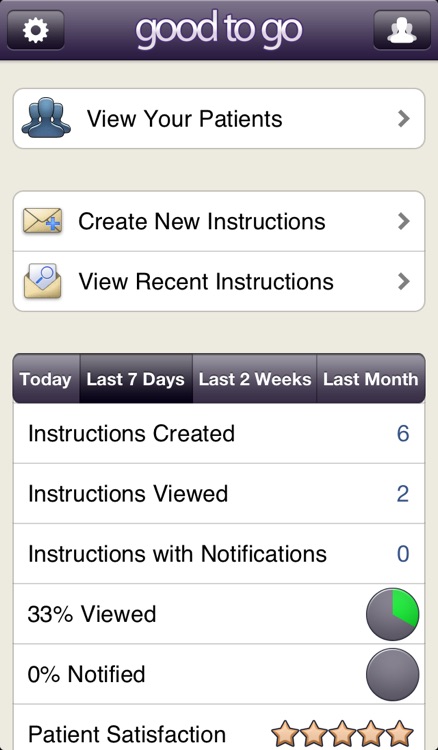438x750 pixels.
Task: Click the envelope with magnifier icon
Action: [x=43, y=281]
